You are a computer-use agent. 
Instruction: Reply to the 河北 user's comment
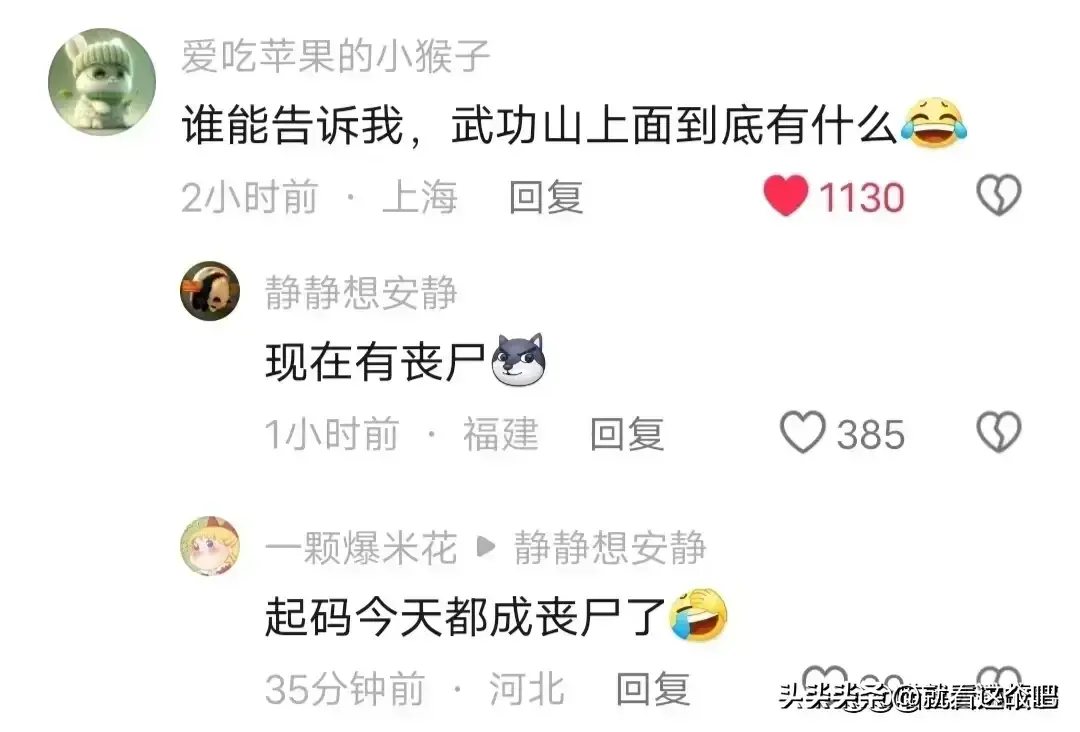(652, 689)
